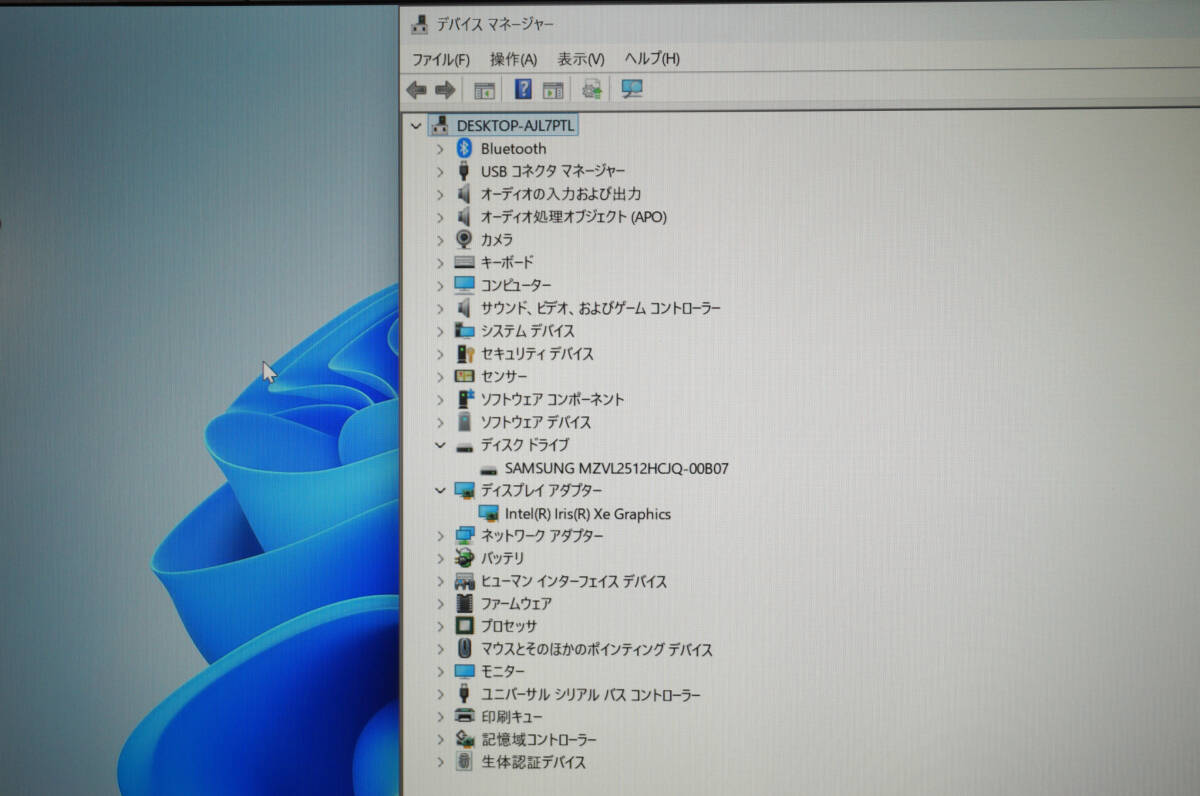
Task: Click the Back arrow toolbar icon
Action: point(416,90)
